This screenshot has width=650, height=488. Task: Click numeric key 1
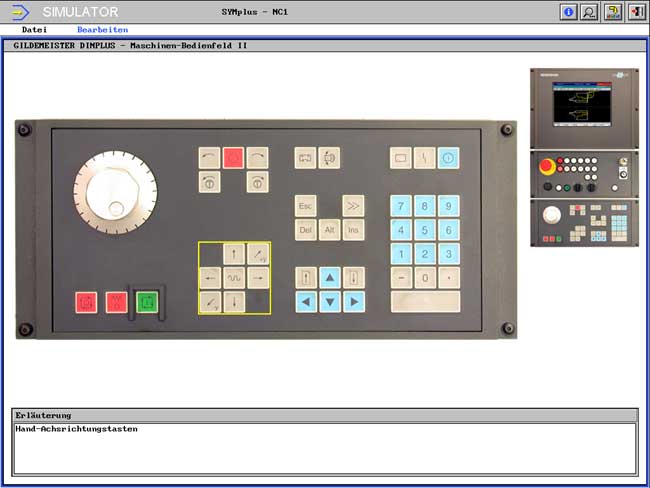tap(401, 254)
